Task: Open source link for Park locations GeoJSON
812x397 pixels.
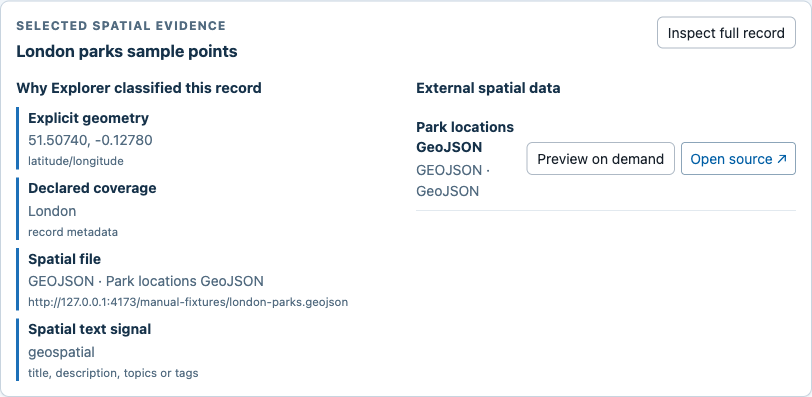Action: (738, 158)
